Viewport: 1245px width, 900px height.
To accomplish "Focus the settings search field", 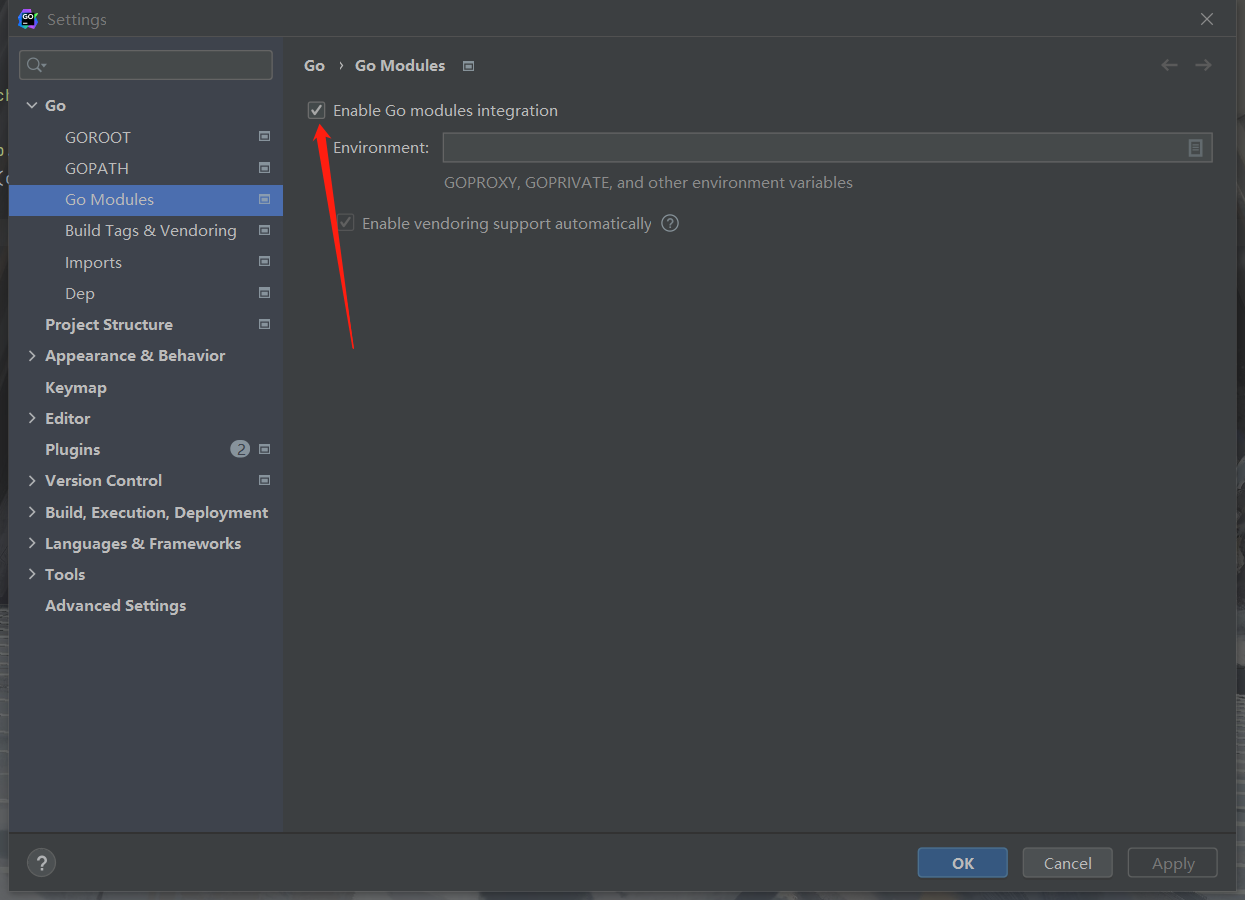I will tap(146, 65).
